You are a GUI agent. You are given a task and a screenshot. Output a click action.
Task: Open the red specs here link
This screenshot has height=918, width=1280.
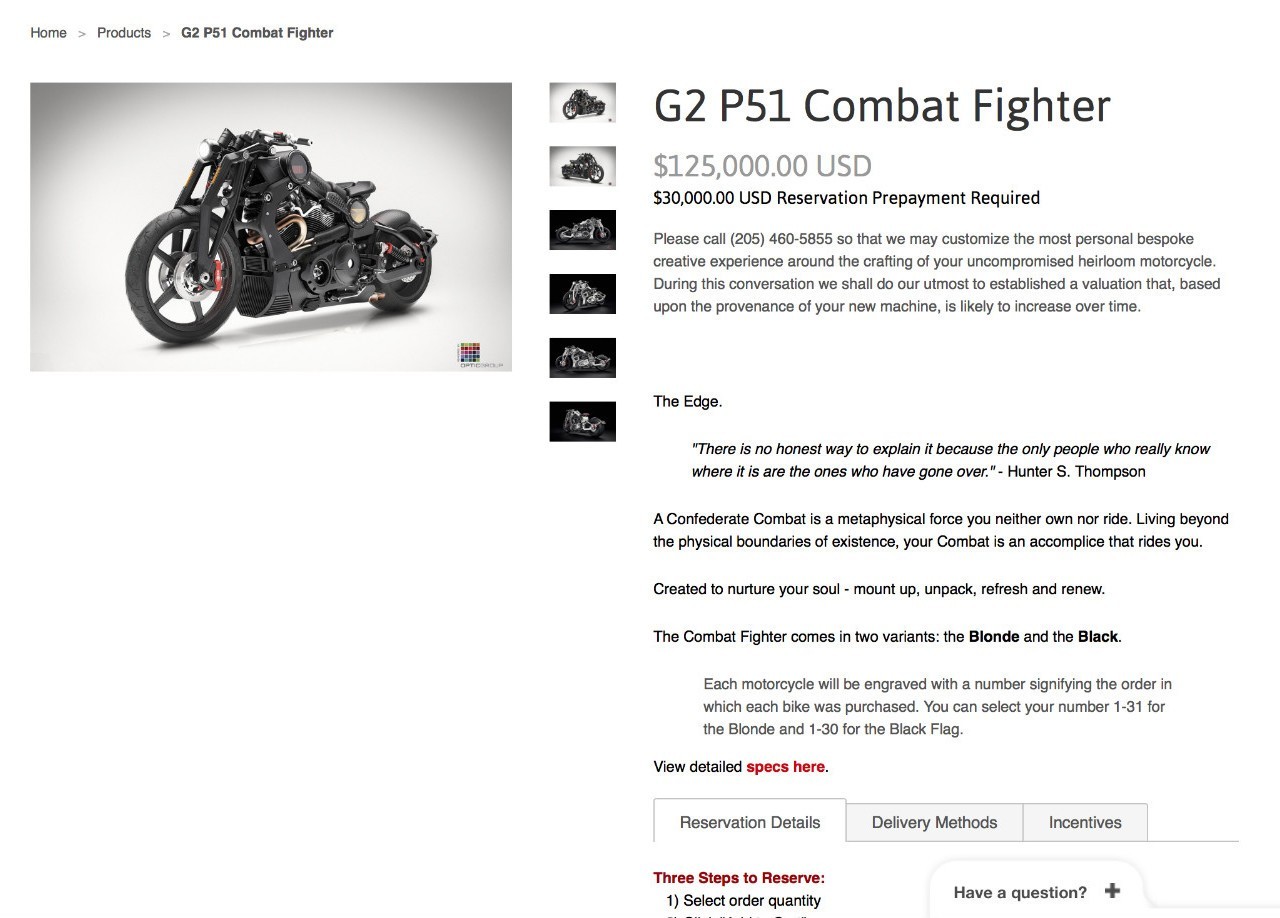coord(785,767)
